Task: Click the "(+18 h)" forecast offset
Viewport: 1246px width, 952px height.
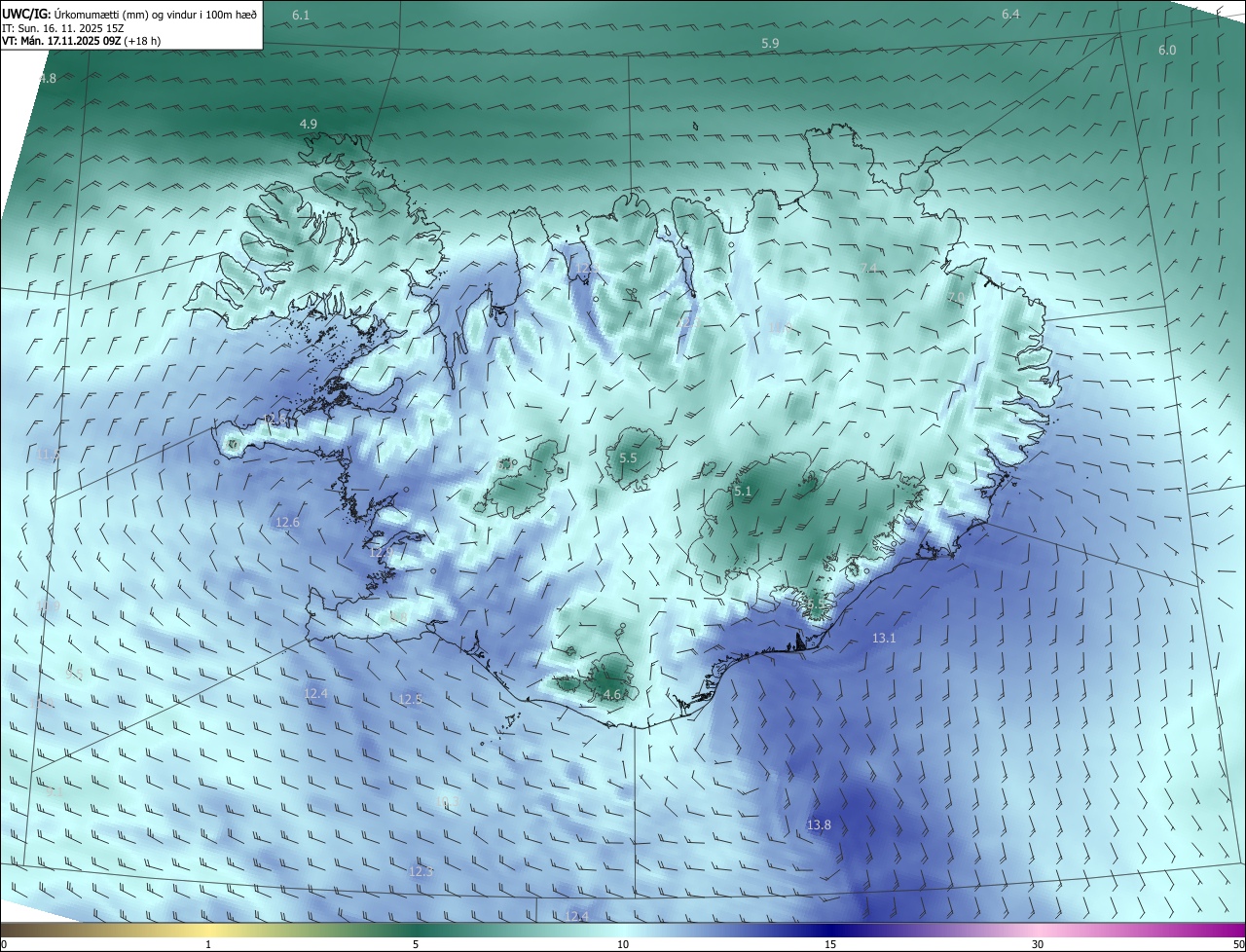Action: [142, 41]
